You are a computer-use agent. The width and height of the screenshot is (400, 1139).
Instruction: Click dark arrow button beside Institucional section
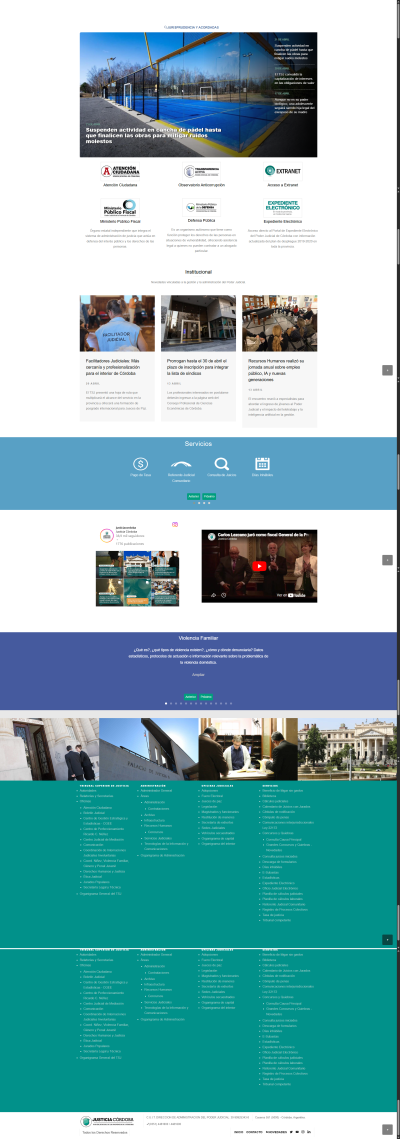coord(388,370)
